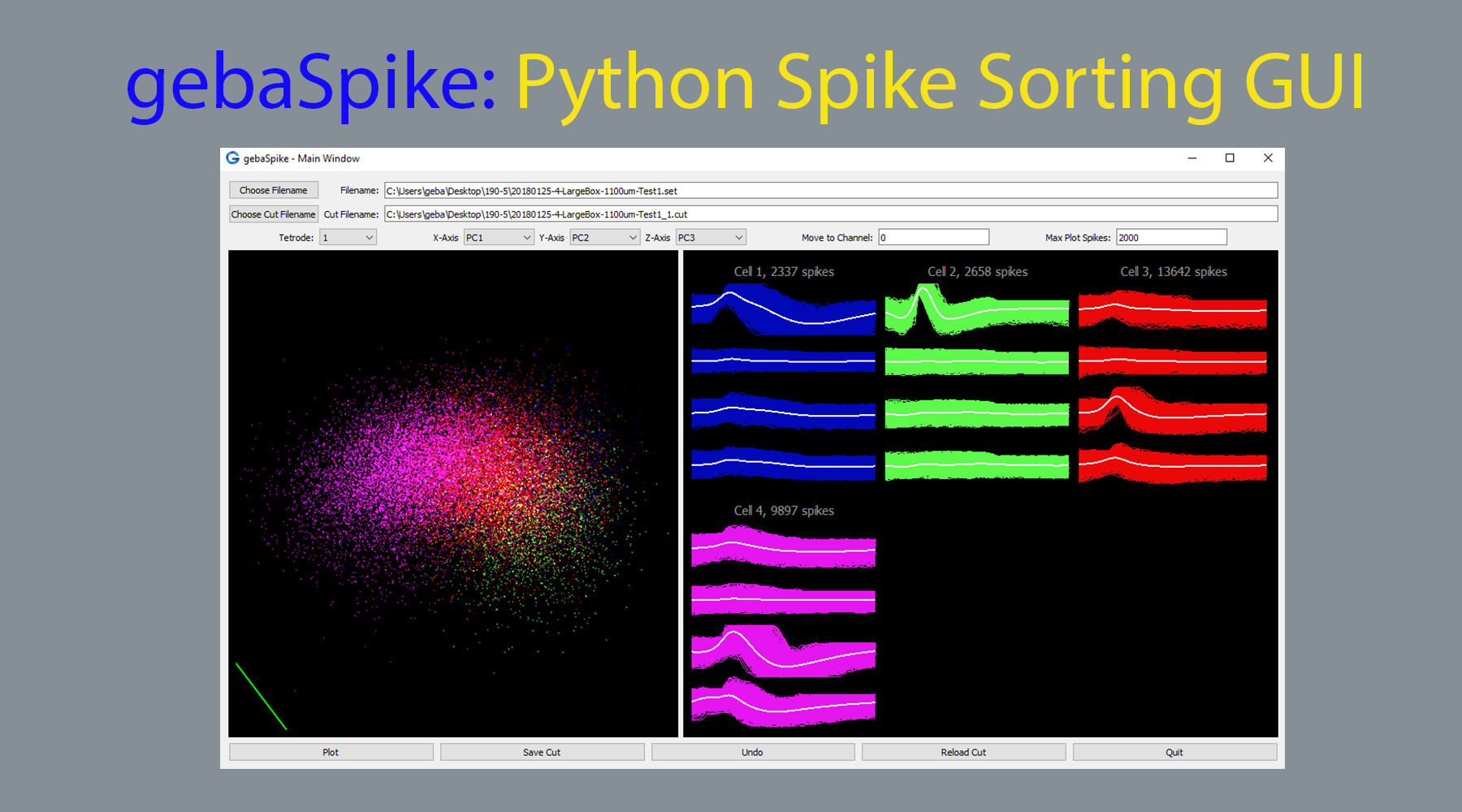1462x812 pixels.
Task: Click Cell 2 green top waveform plot
Action: [976, 310]
